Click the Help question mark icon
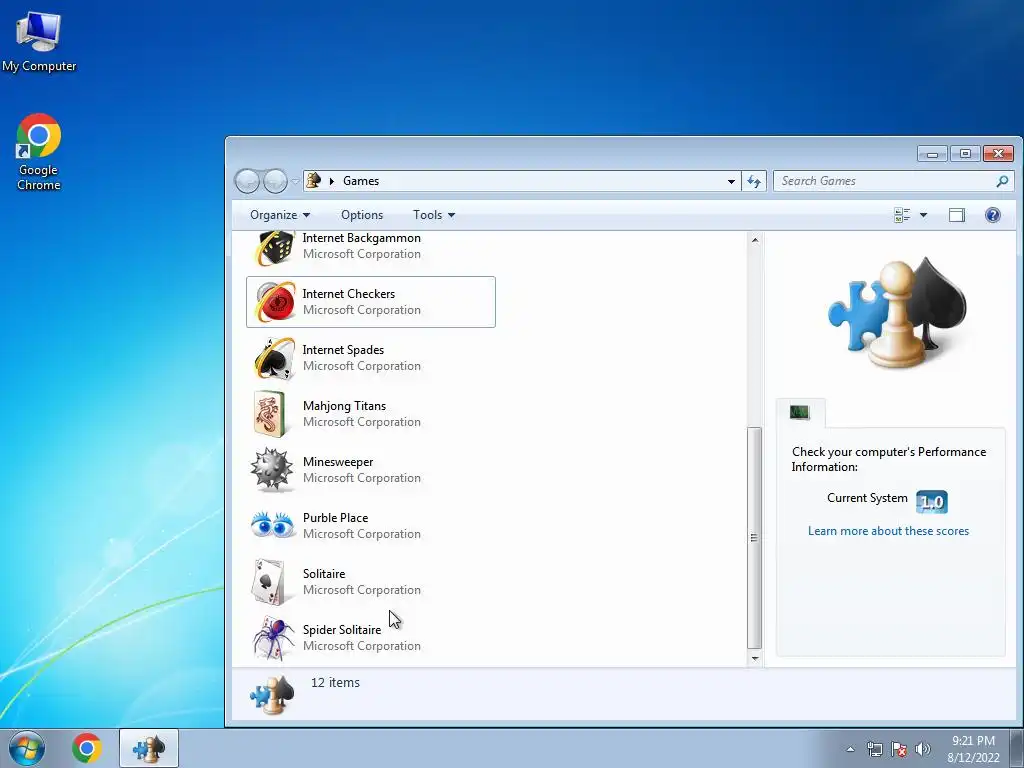1024x768 pixels. 993,215
